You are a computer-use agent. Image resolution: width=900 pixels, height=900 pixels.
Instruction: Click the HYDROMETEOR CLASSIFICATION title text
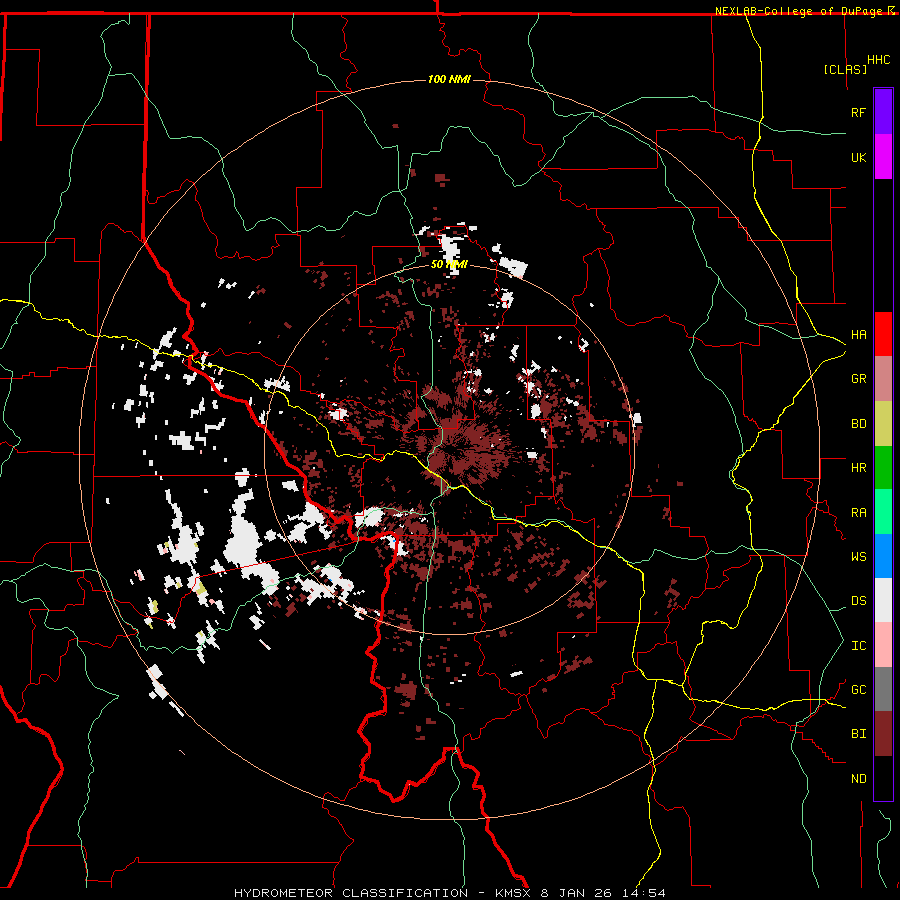[351, 893]
